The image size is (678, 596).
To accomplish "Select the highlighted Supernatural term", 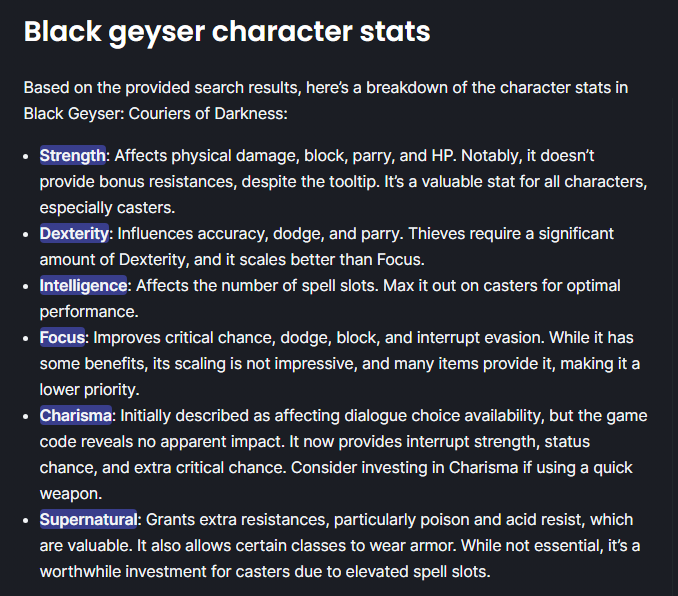I will 88,519.
